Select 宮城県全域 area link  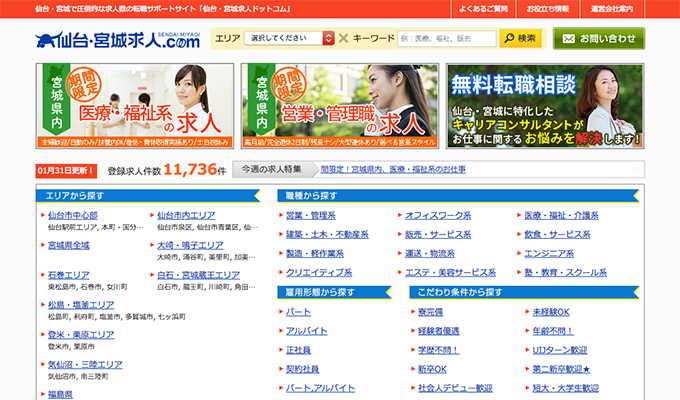69,245
